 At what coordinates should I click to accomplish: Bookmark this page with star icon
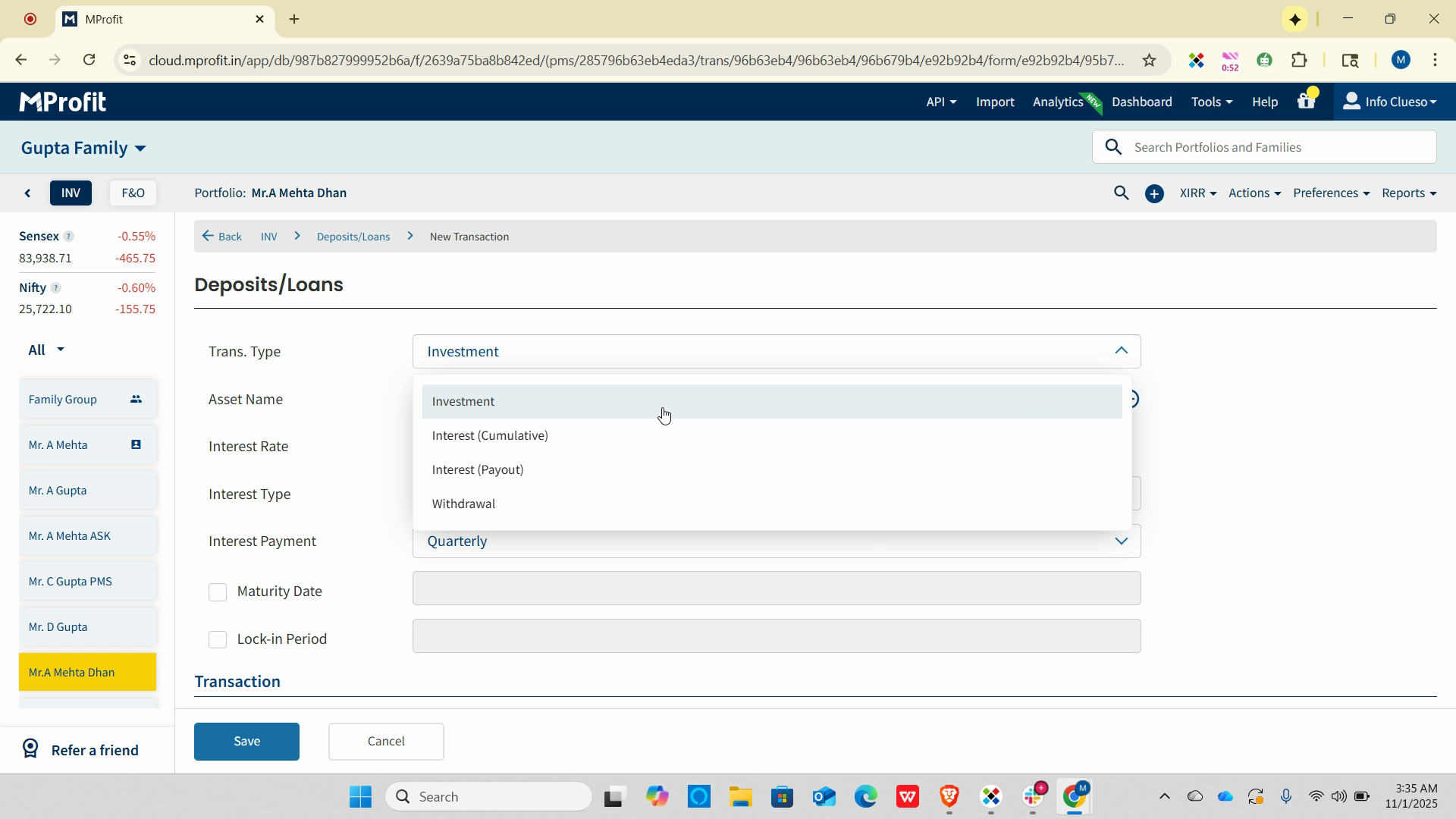click(x=1149, y=61)
